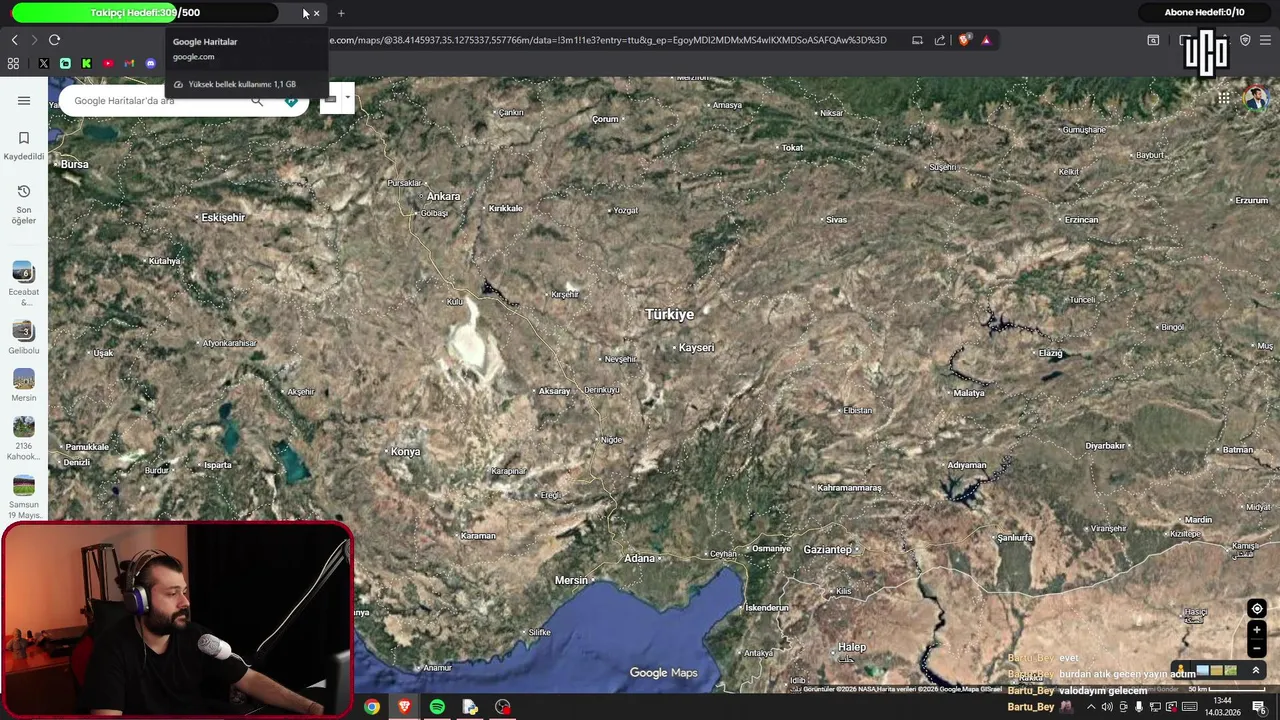Screen dimensions: 1280x720
Task: Open Brave Rewards triangle icon
Action: coord(986,40)
